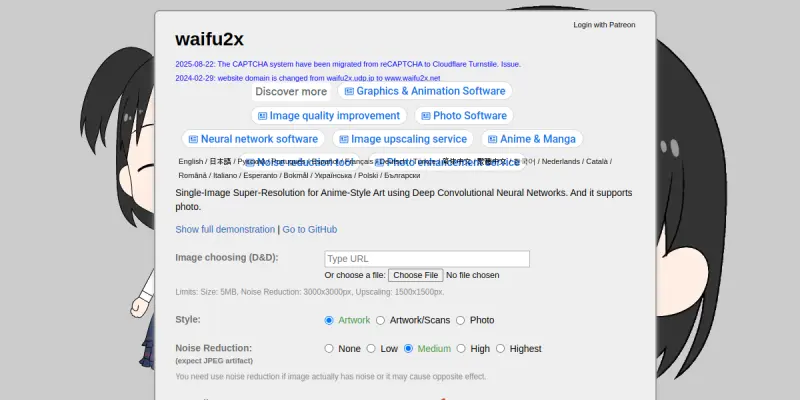Click the 'Style:' label
Screen dimensions: 800x400
click(188, 320)
